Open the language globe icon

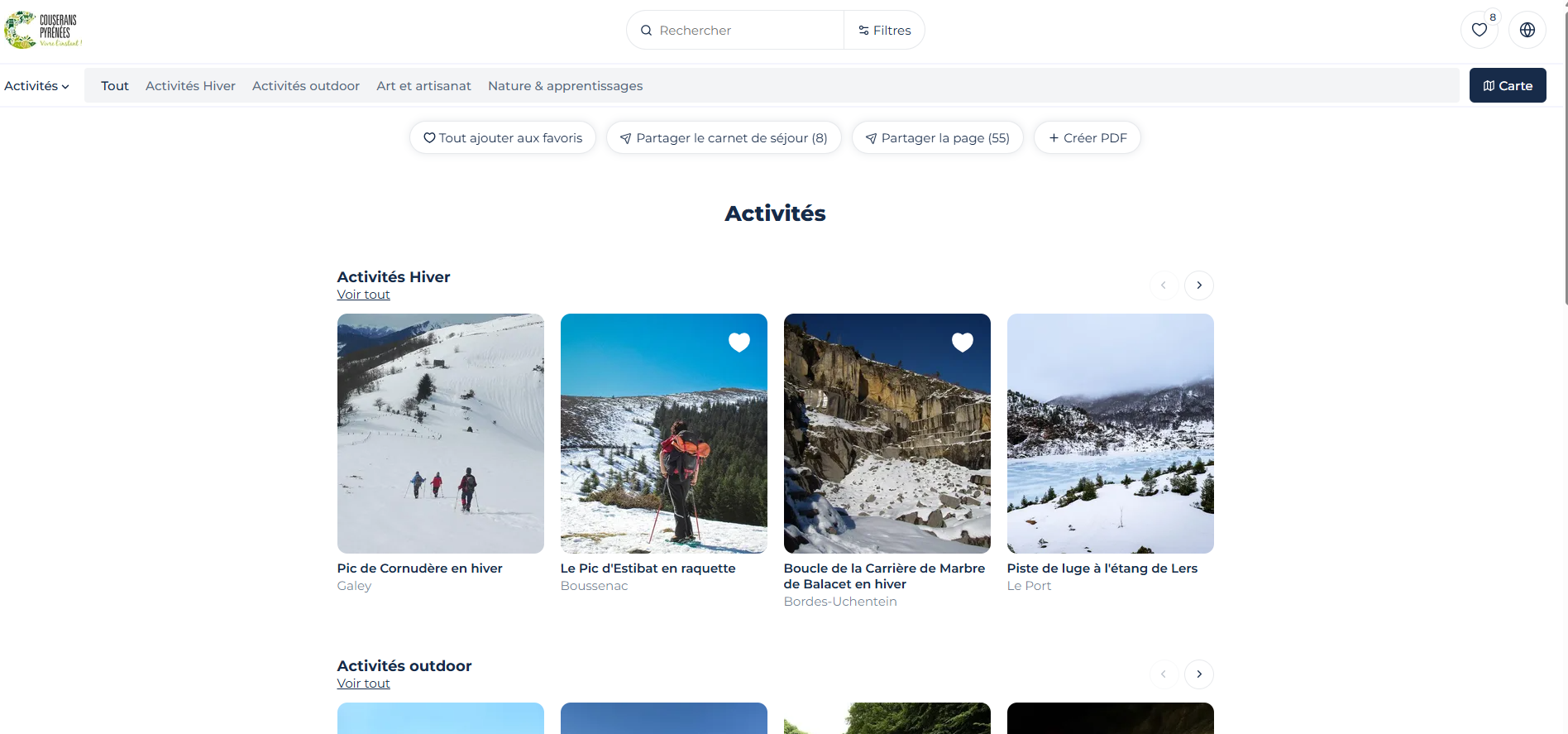click(x=1527, y=31)
